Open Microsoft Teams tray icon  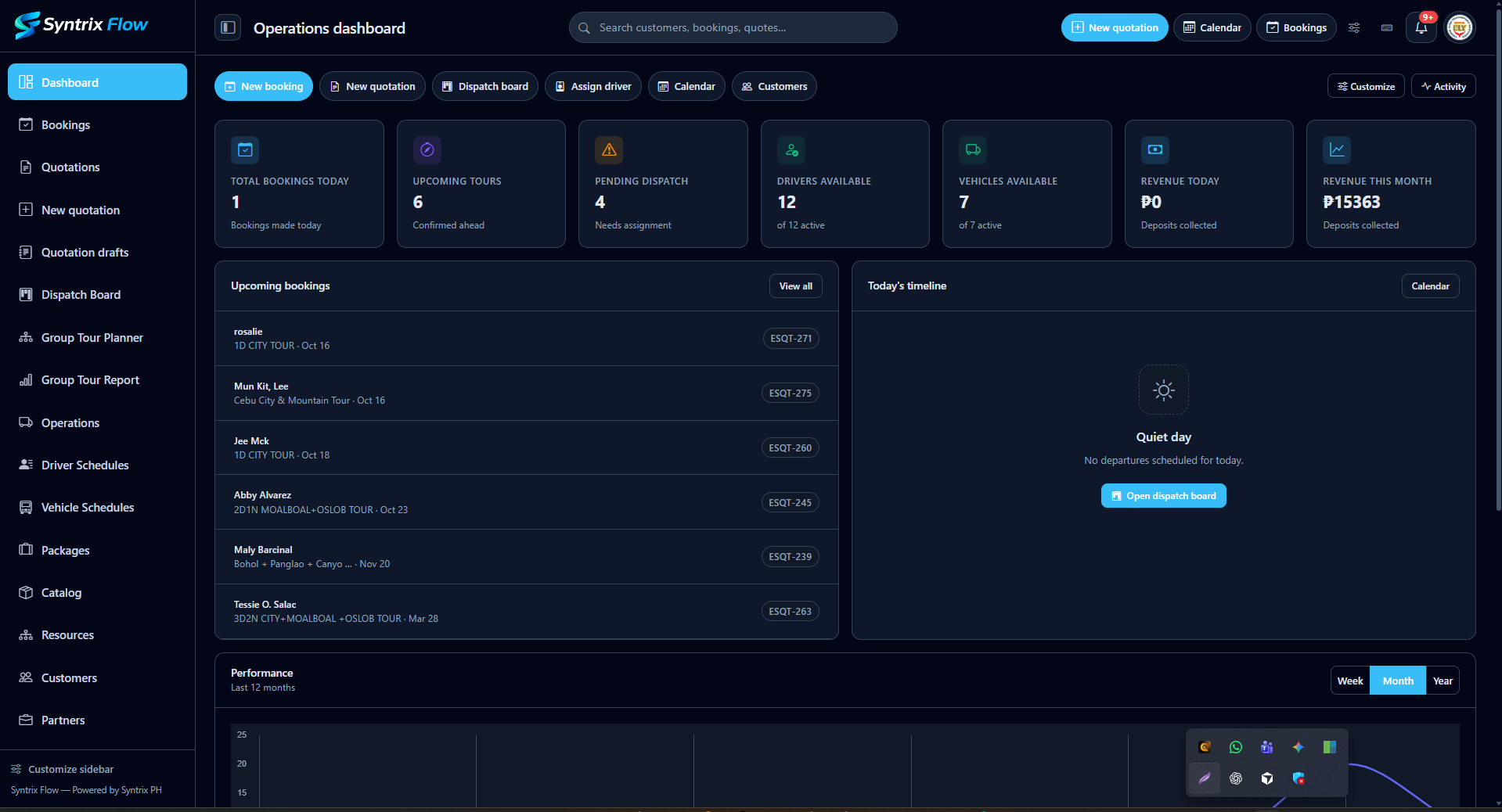1267,747
